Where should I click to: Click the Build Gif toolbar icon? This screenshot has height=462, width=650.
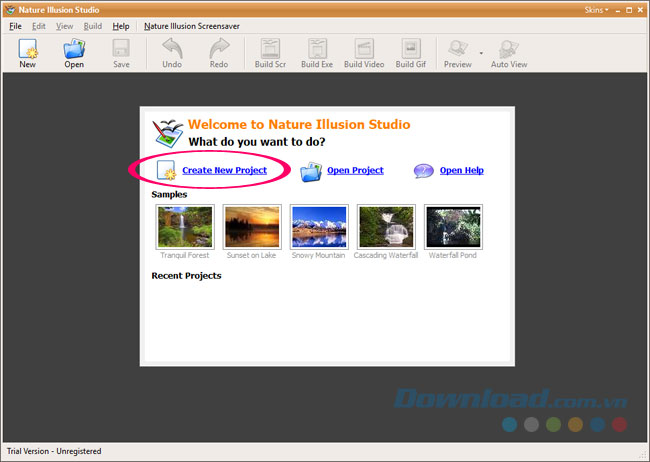pyautogui.click(x=411, y=49)
